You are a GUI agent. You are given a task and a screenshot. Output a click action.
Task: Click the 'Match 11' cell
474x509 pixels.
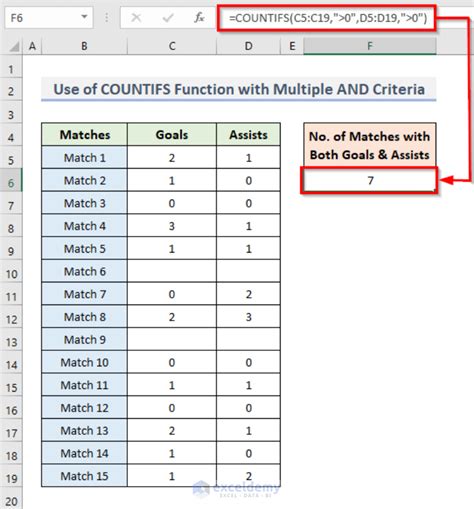point(84,385)
